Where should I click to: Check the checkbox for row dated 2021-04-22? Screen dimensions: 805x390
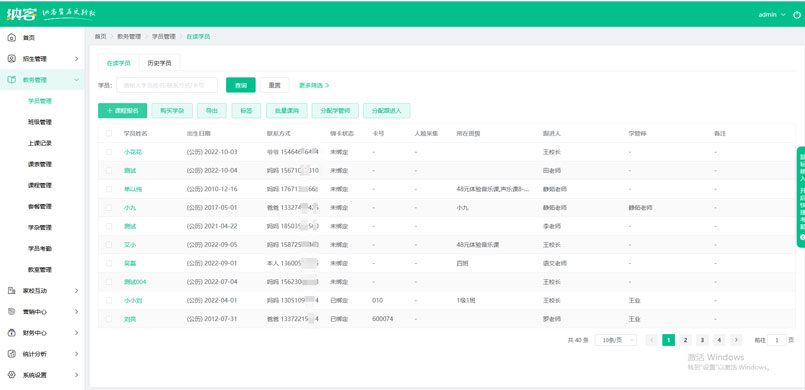pos(108,226)
